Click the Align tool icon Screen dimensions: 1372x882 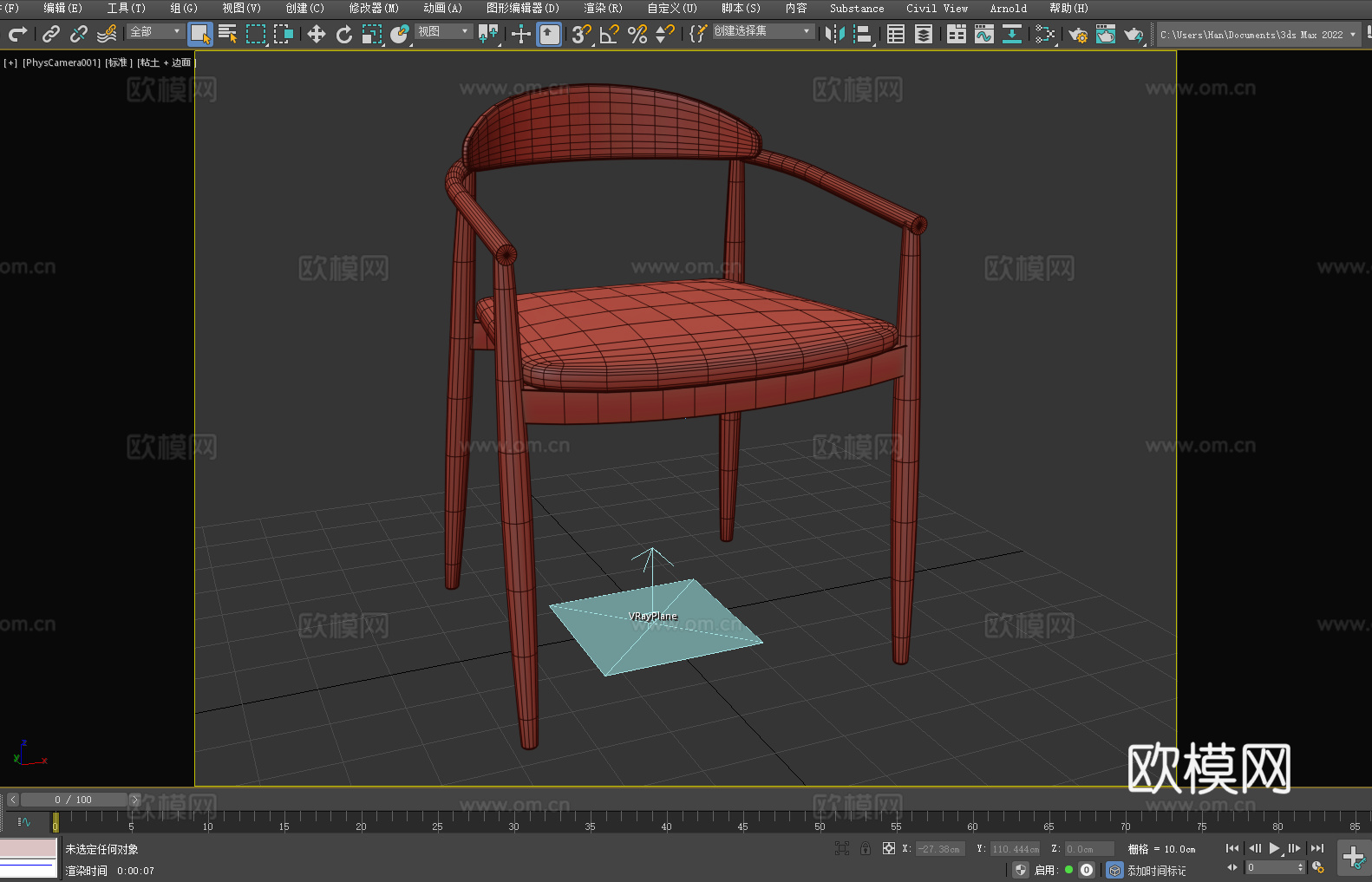(863, 35)
